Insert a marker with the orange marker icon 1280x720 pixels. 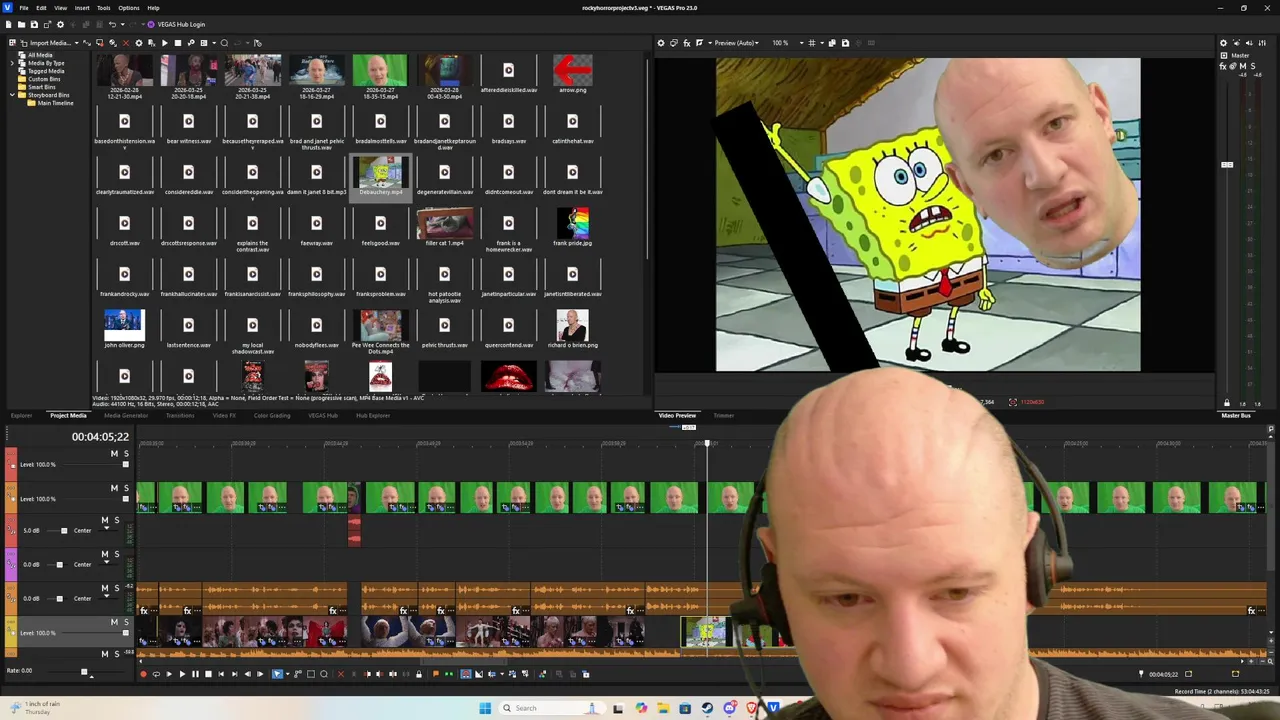[x=435, y=674]
